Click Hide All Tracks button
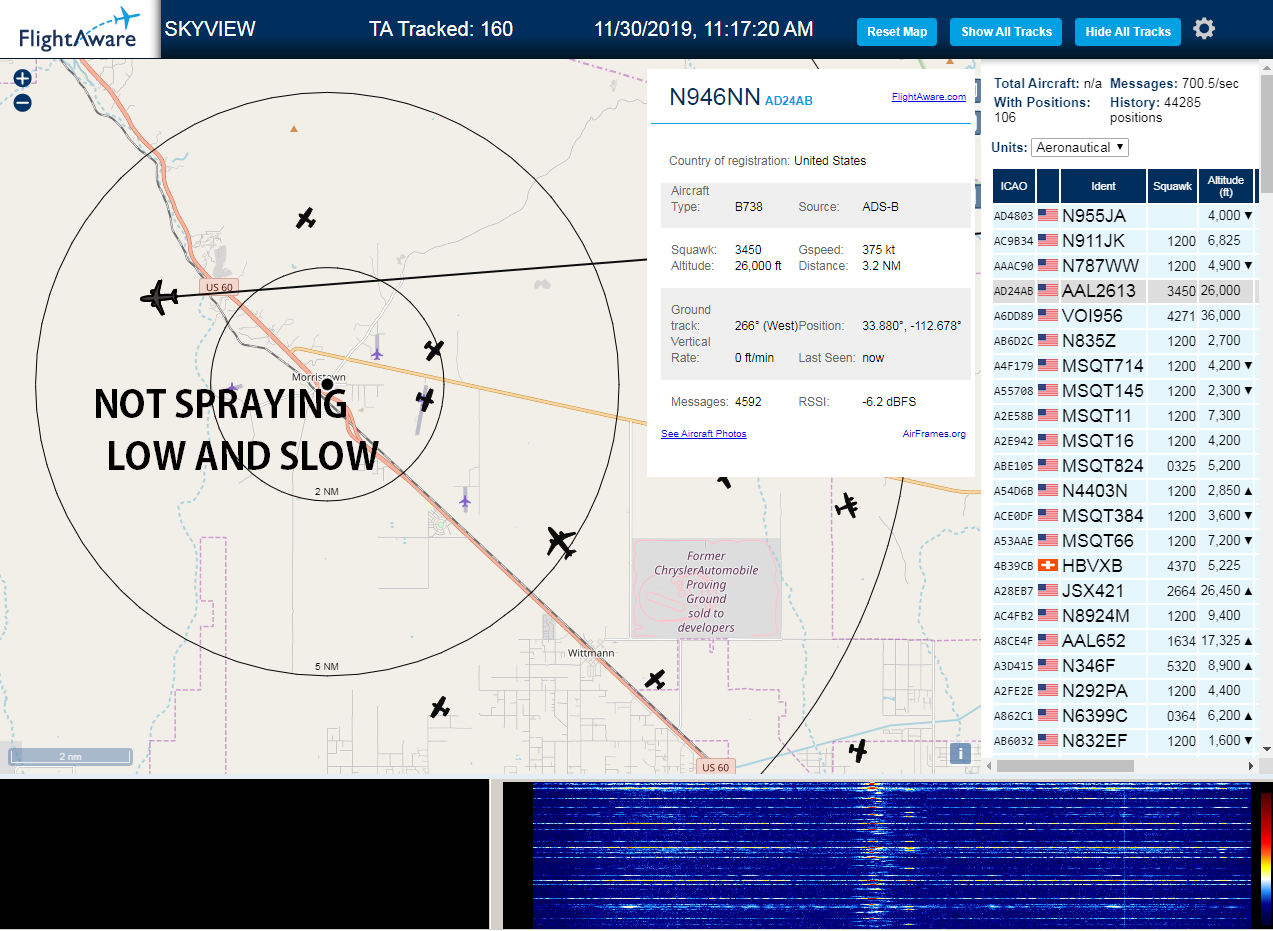 (x=1128, y=32)
